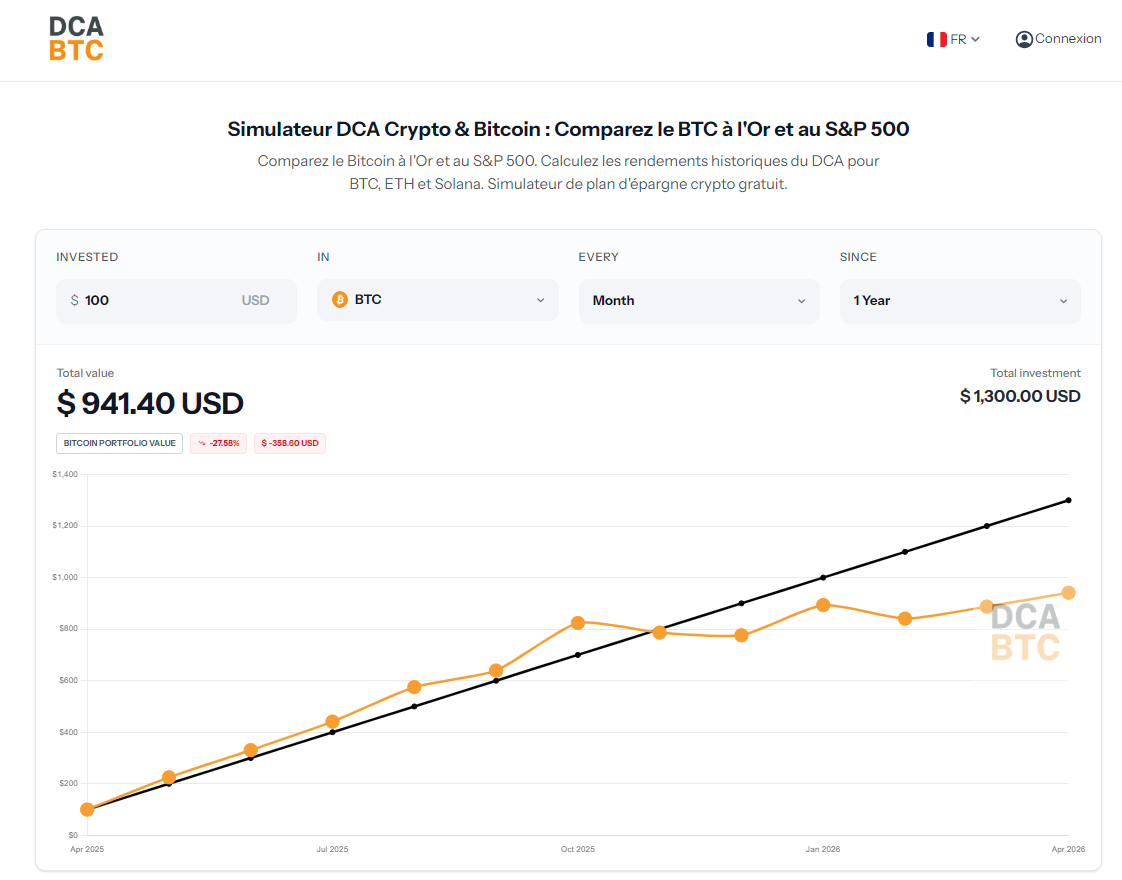Click the dollar sign in the -358.60 USD badge
The width and height of the screenshot is (1122, 880).
click(x=263, y=443)
